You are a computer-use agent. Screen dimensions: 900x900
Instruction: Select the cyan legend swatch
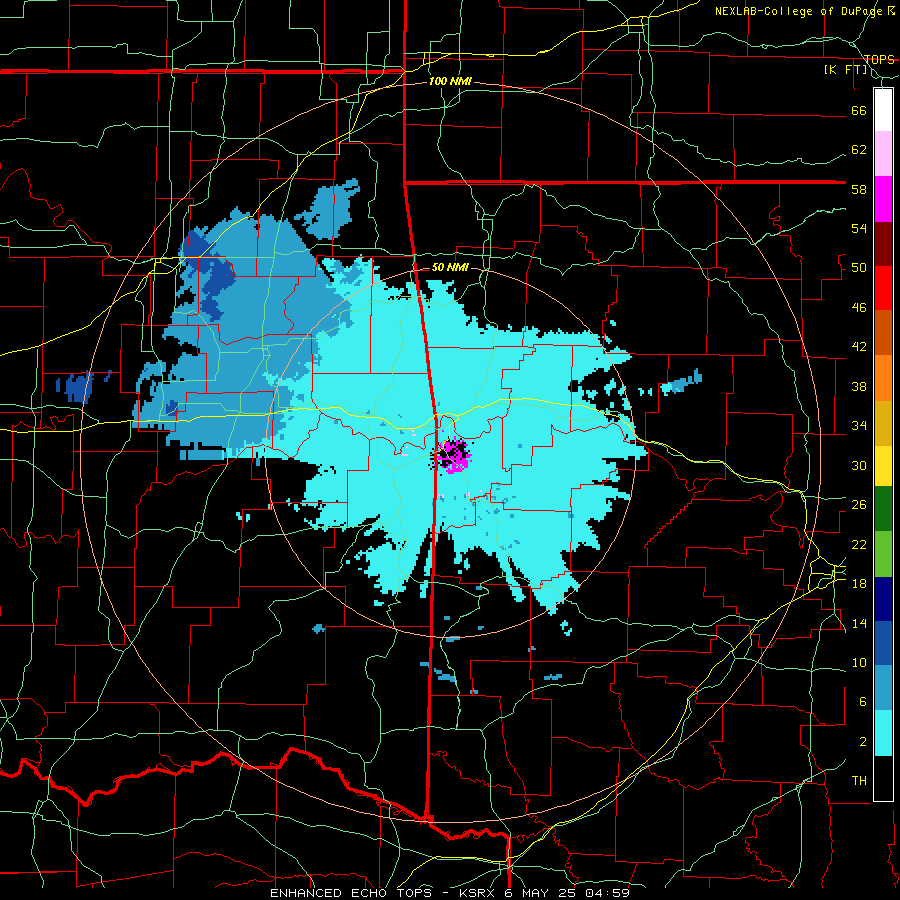883,733
